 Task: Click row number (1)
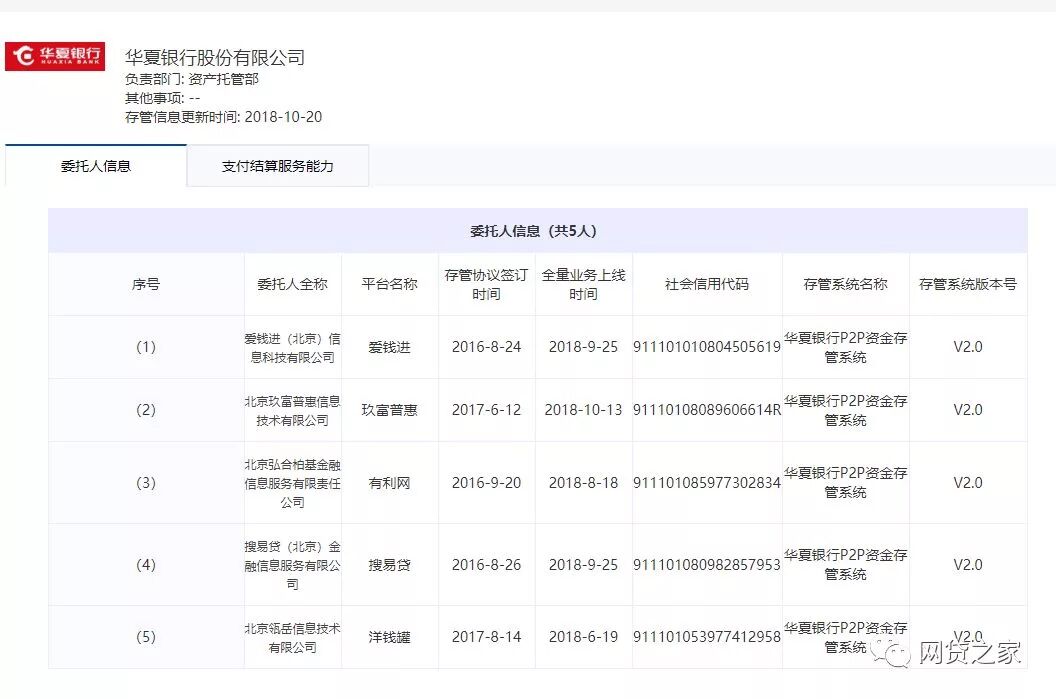pyautogui.click(x=146, y=347)
